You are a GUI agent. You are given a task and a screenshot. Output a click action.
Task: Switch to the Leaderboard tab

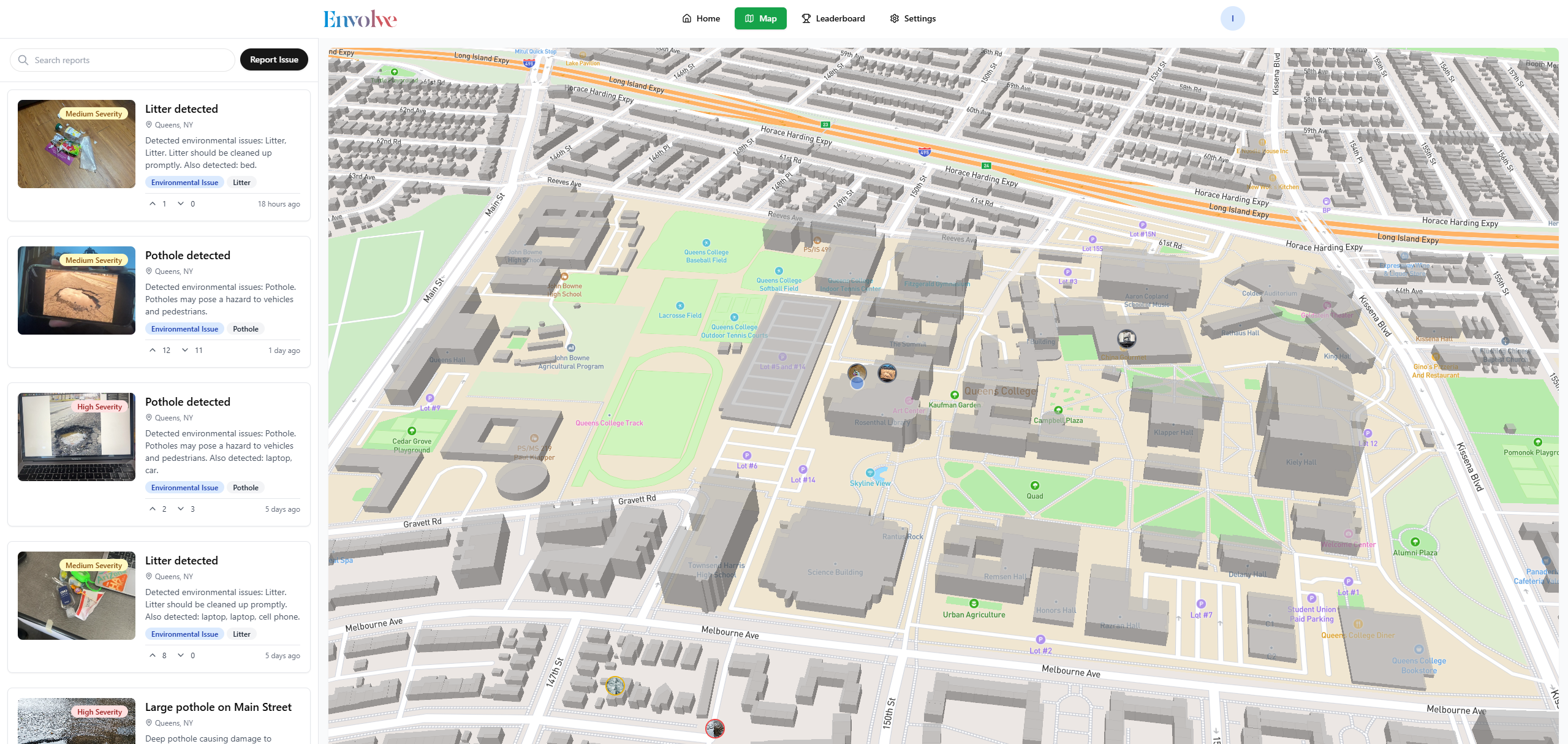click(x=833, y=18)
